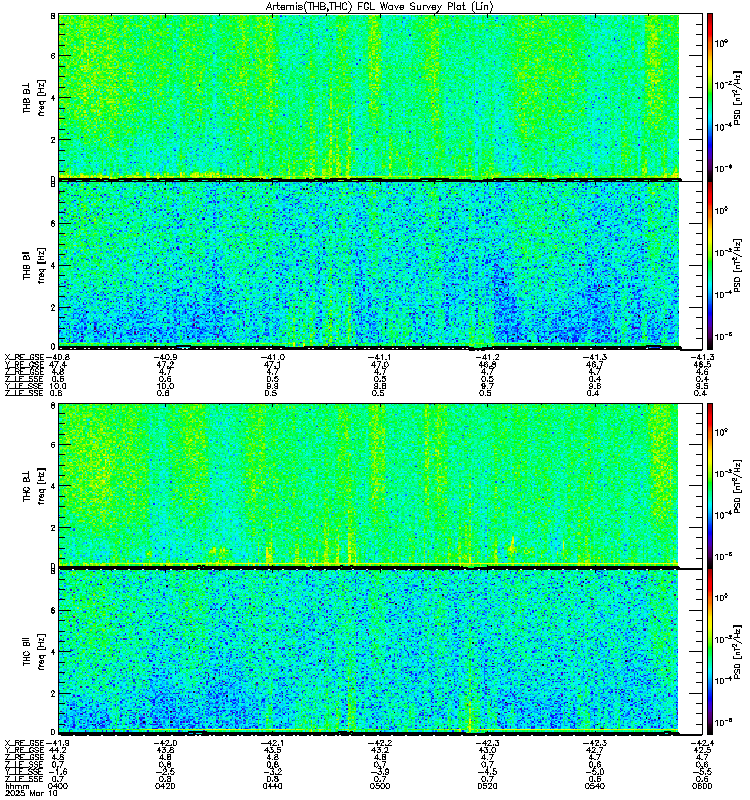Click the Y_LE_SSE value "-5.5"
Screen dimensions: 750x800
point(702,772)
